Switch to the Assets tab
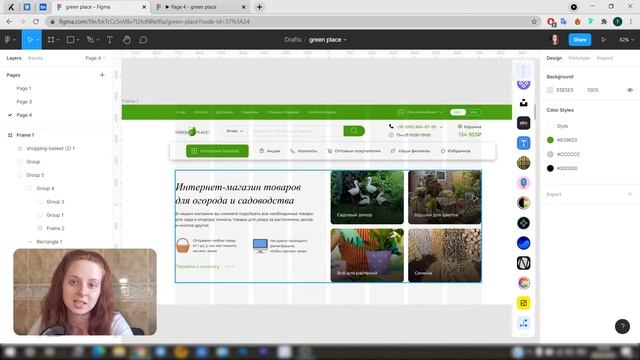The height and width of the screenshot is (360, 640). point(35,58)
